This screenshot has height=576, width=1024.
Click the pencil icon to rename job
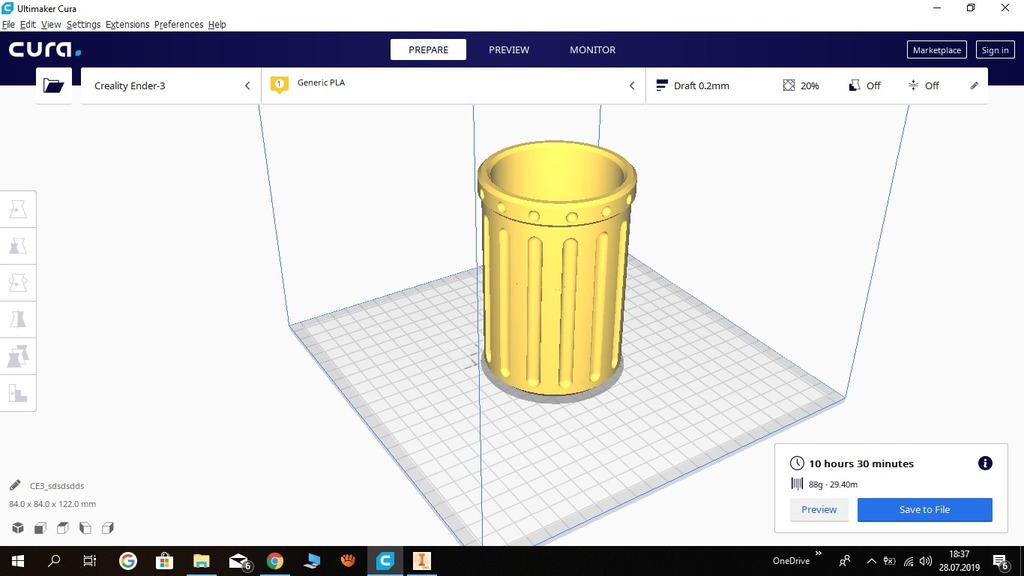15,485
